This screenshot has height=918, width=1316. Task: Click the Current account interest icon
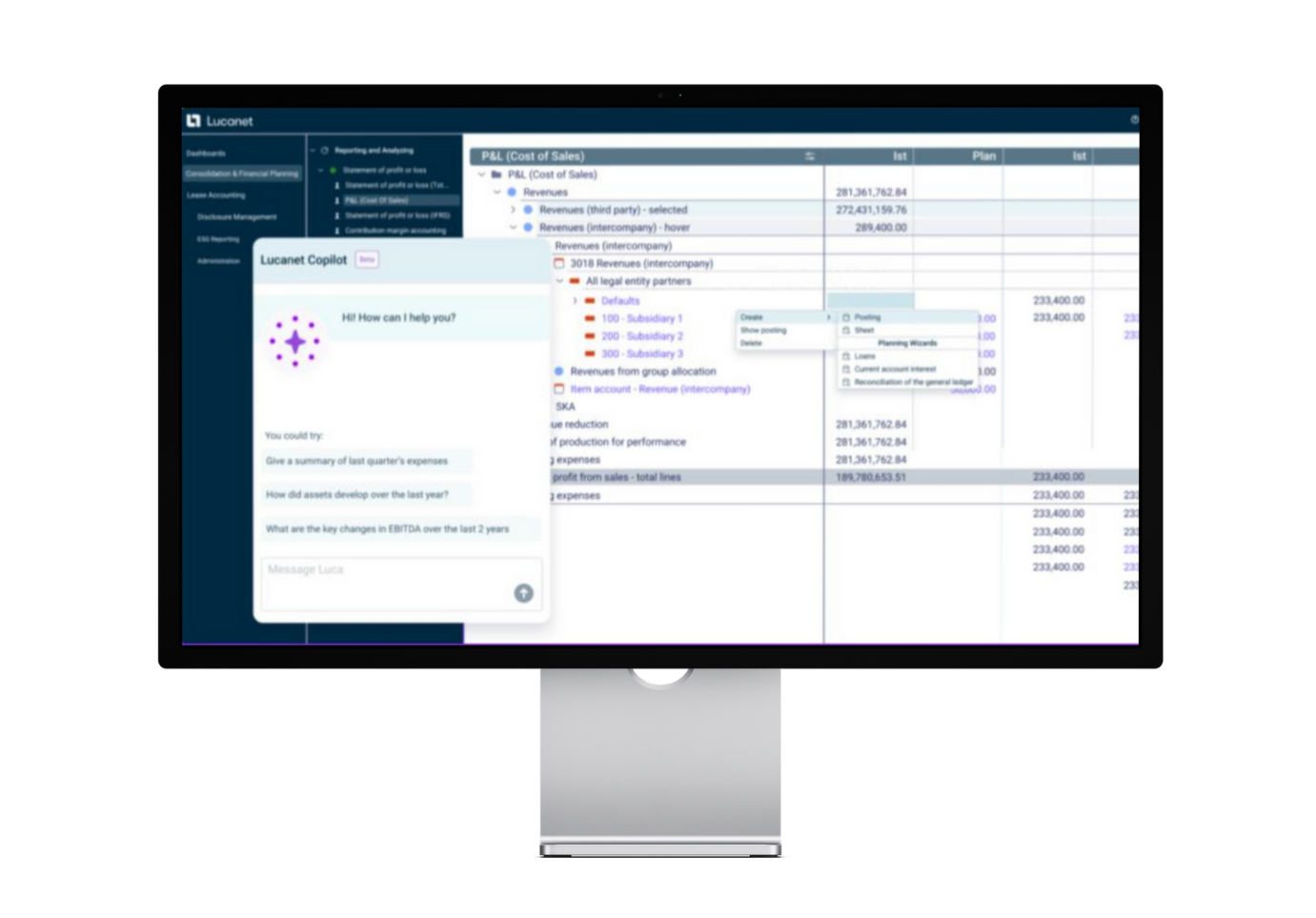click(846, 369)
